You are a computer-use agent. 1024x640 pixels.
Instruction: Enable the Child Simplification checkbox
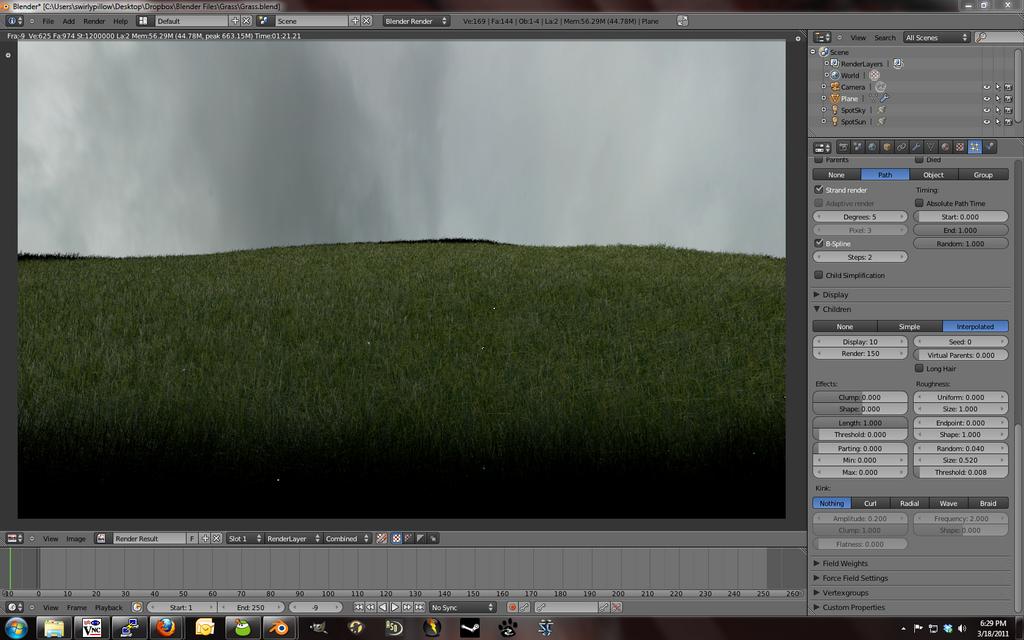pyautogui.click(x=818, y=275)
